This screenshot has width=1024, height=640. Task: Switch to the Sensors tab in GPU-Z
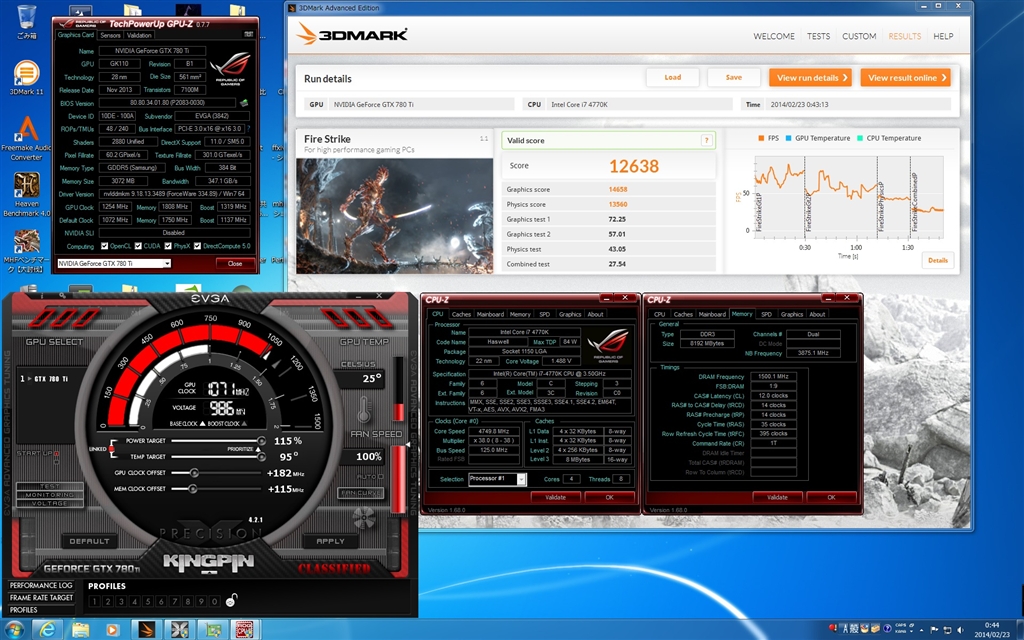[x=110, y=35]
